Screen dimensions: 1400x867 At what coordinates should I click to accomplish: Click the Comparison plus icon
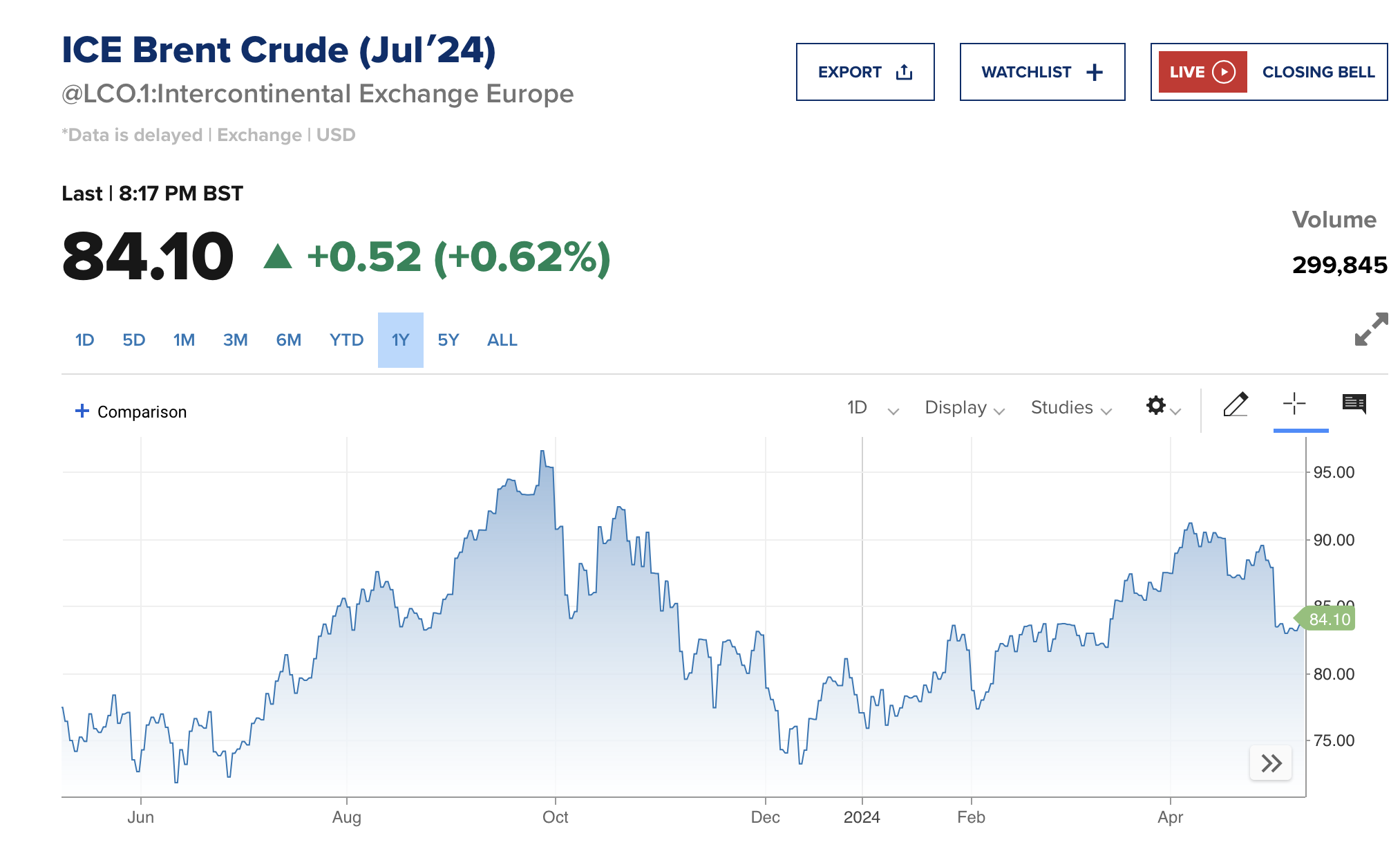pos(82,411)
